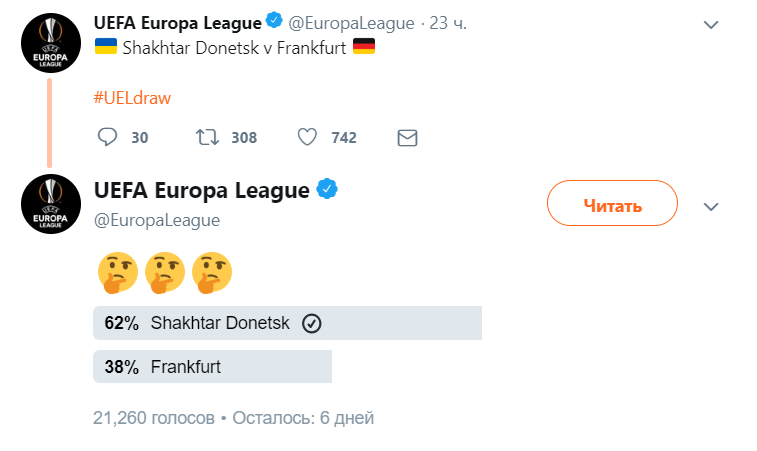
Task: Click the checkmark next to Shakhtar Donetsk
Action: (310, 323)
